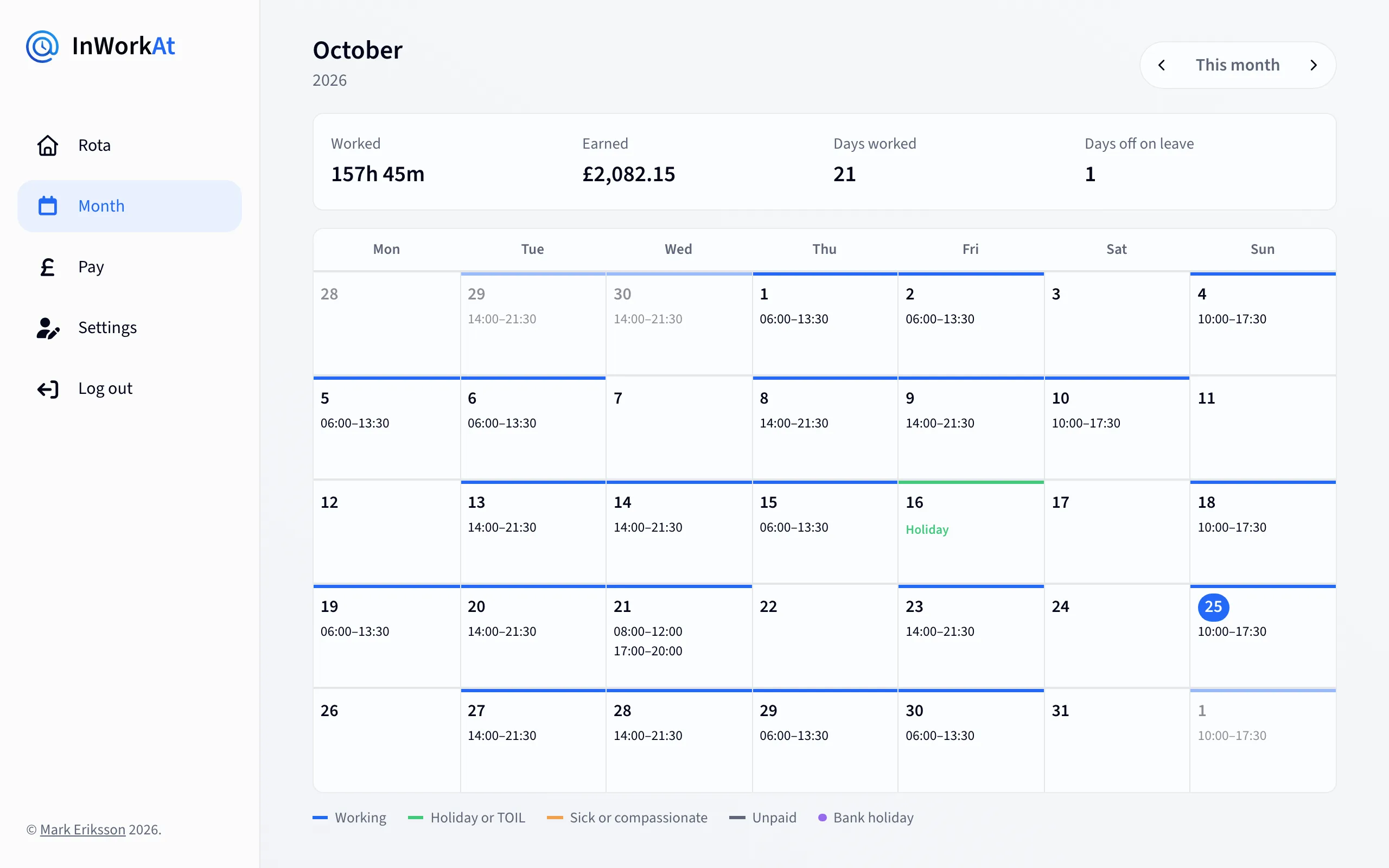Go to the previous month chevron
The image size is (1389, 868).
coord(1162,65)
